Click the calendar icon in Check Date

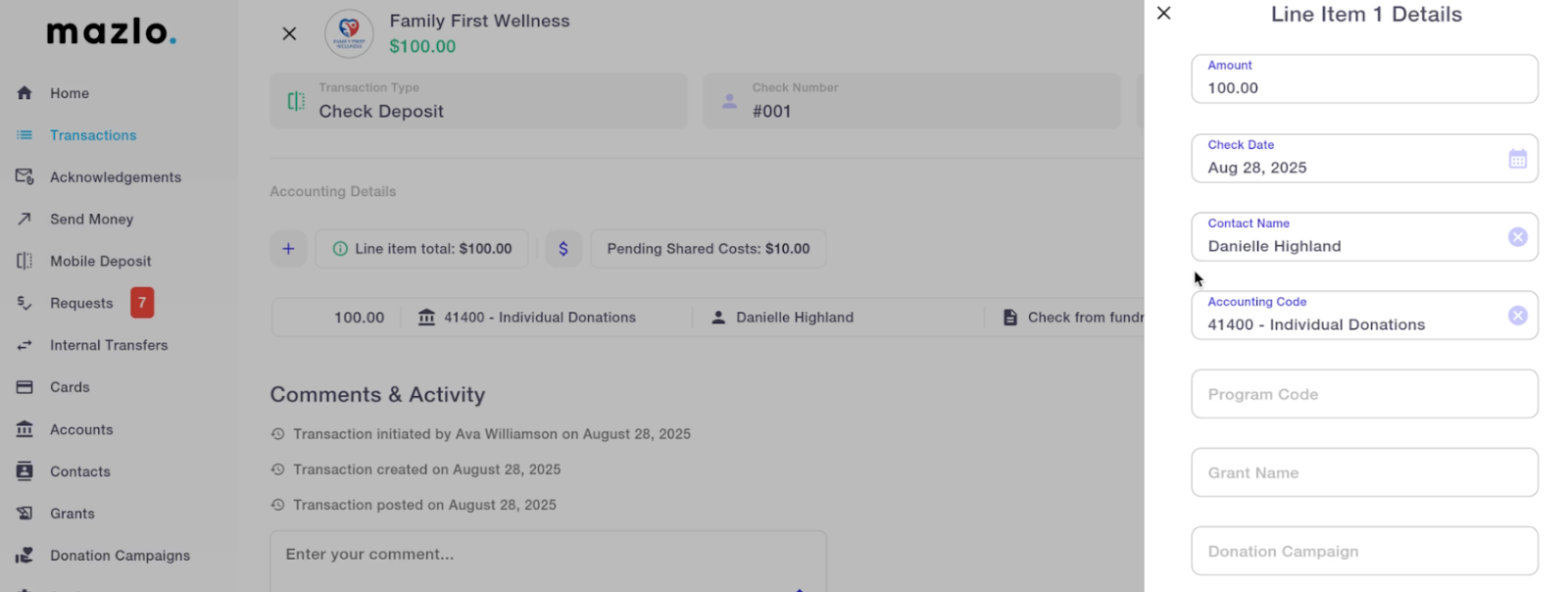coord(1517,159)
